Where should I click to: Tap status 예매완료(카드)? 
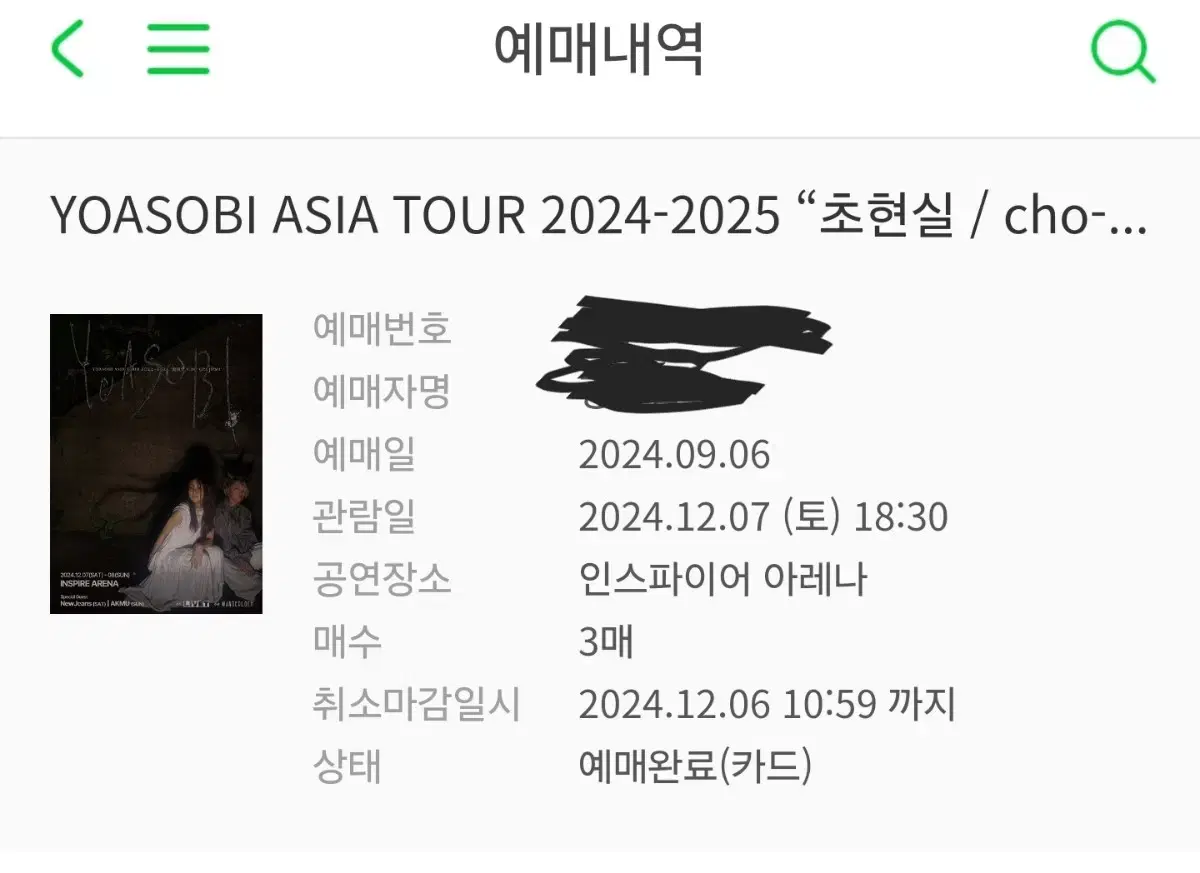[x=696, y=767]
